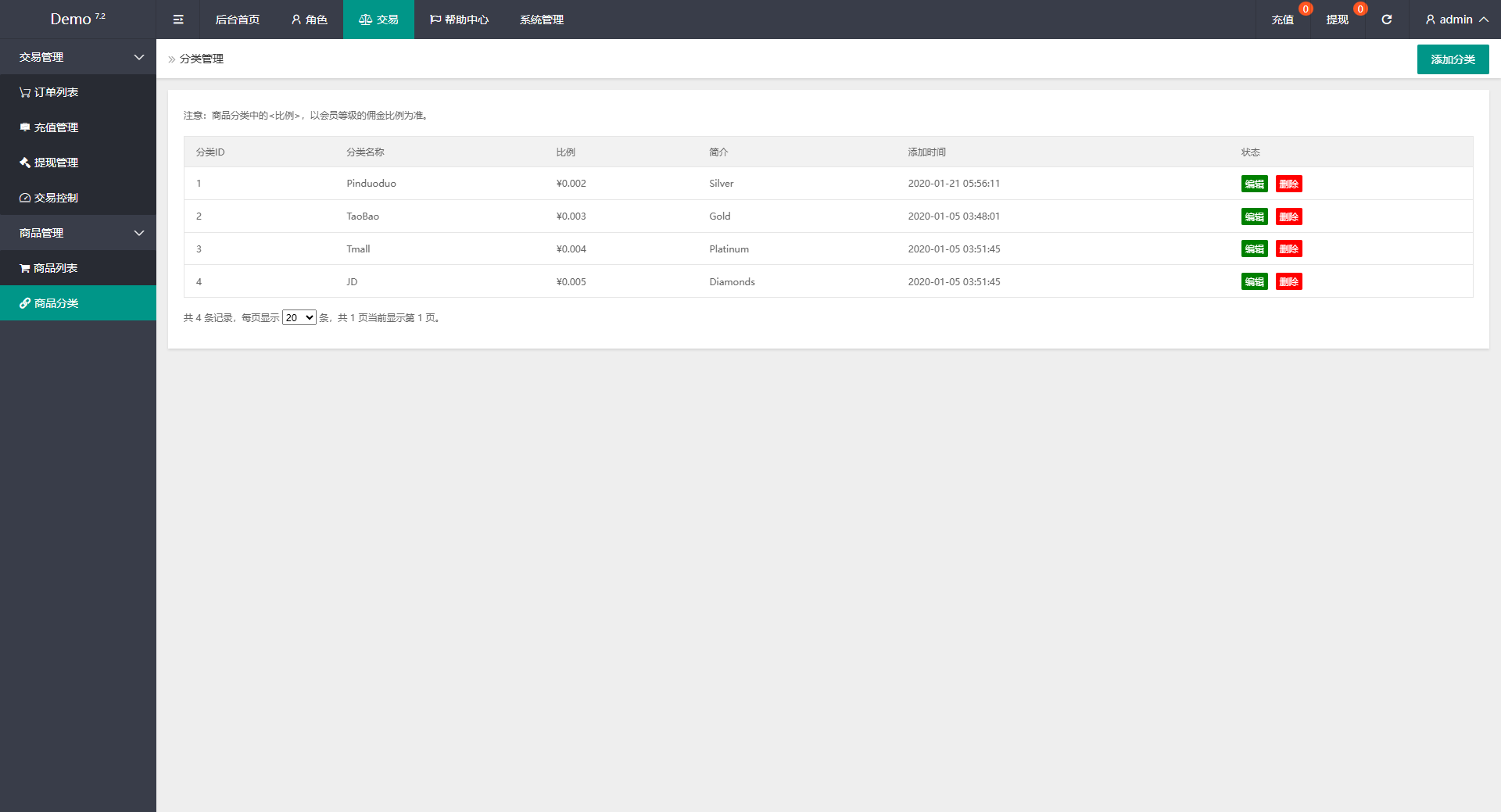Open the 充值 notification badge item
Screen dimensions: 1501x812
[1282, 20]
